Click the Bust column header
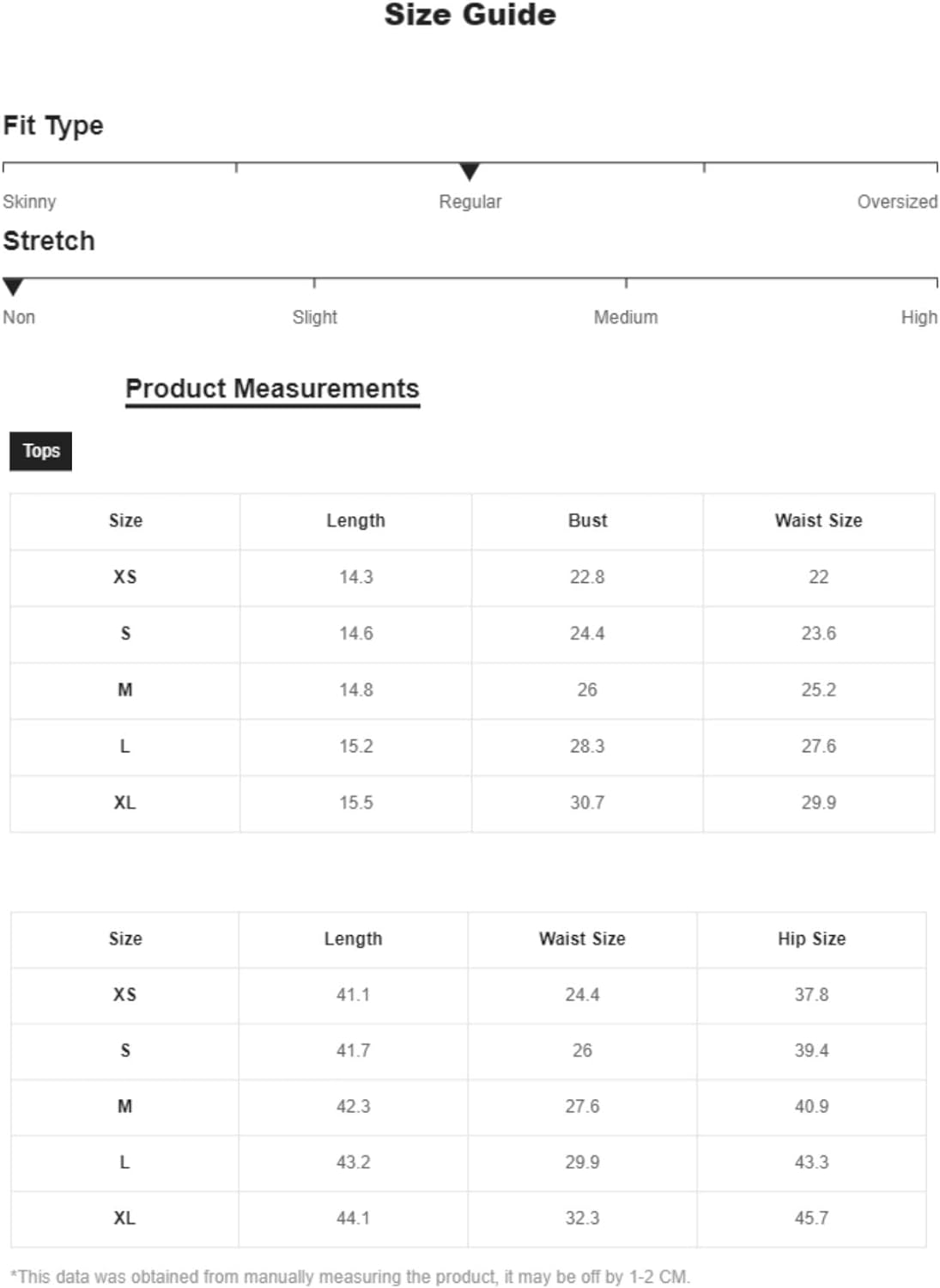This screenshot has height=1288, width=940. pos(587,521)
